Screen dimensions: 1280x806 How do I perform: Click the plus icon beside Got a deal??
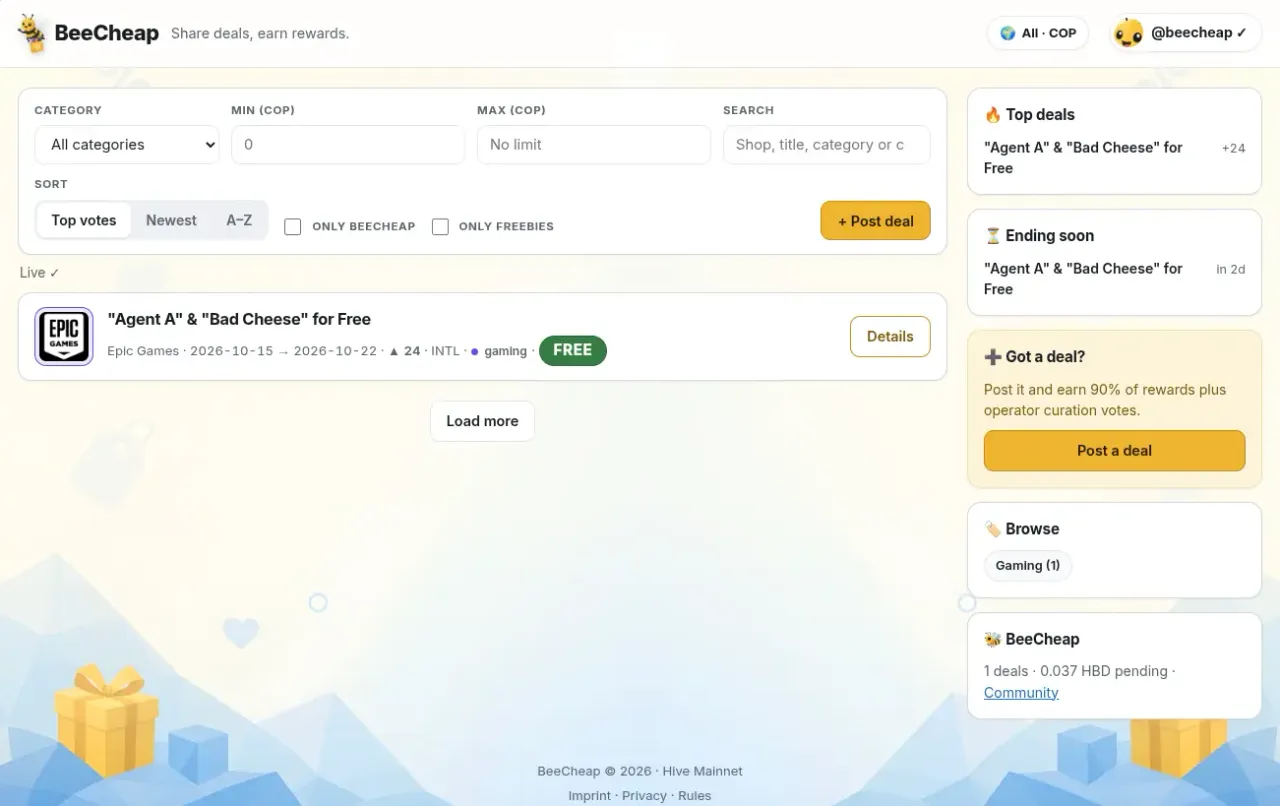click(993, 357)
